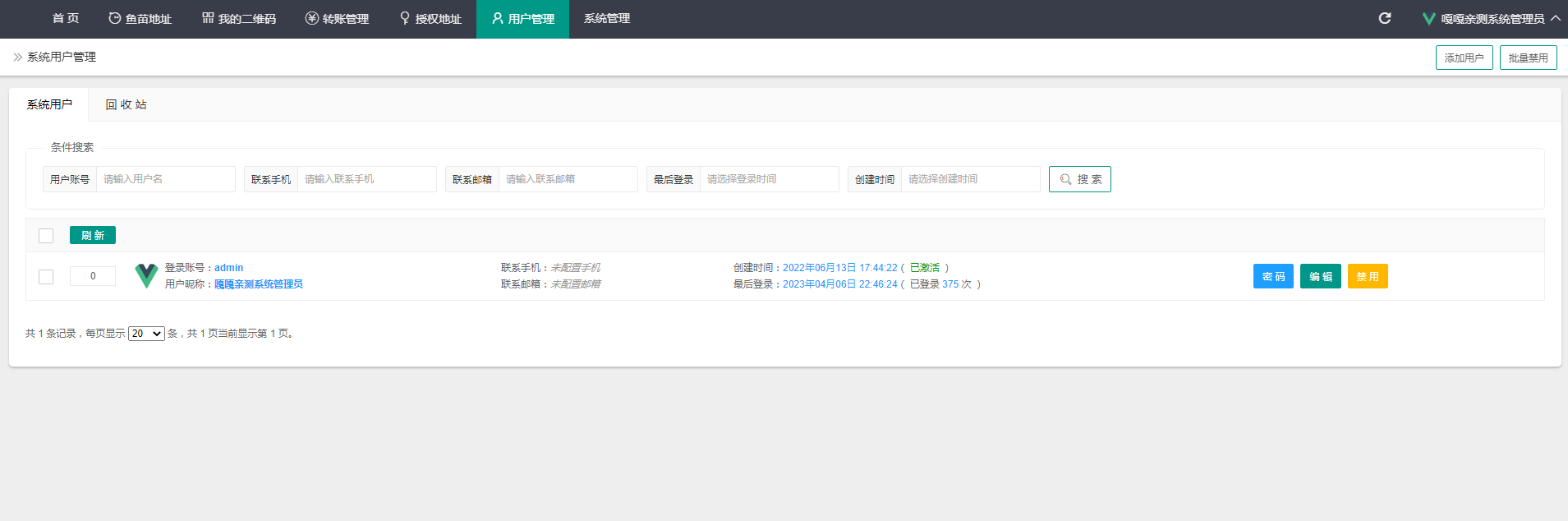Click the 用户账号 username input field
Image resolution: width=1568 pixels, height=521 pixels.
coord(165,179)
